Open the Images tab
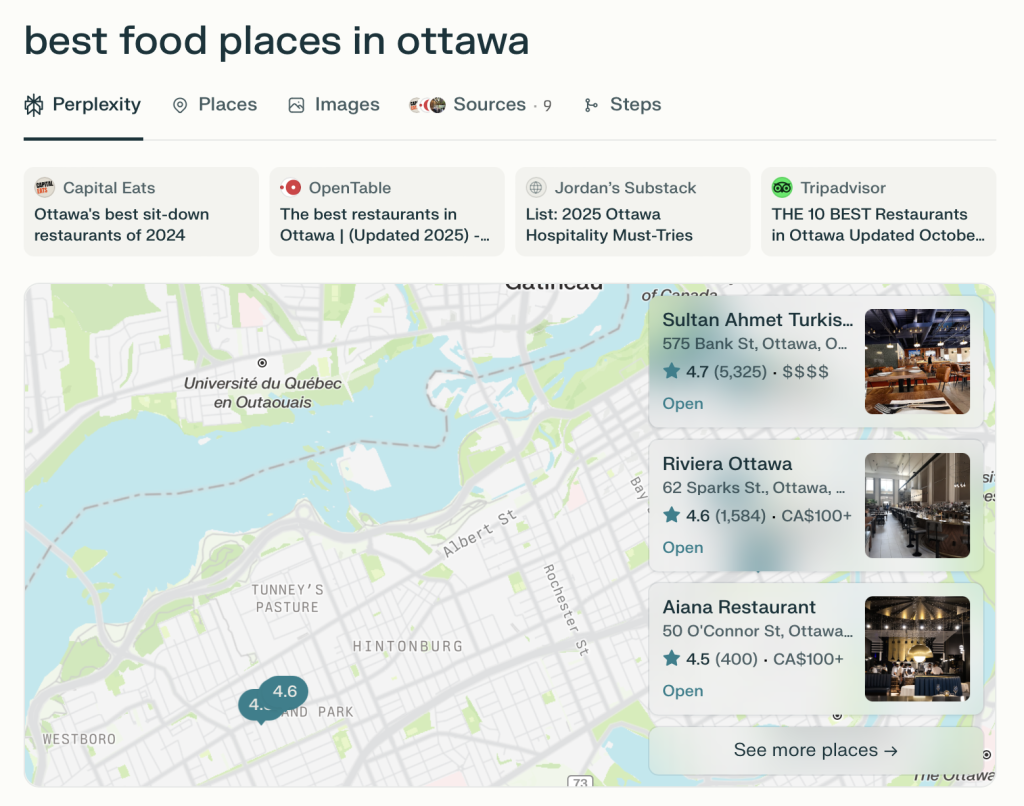The image size is (1024, 806). click(x=346, y=105)
